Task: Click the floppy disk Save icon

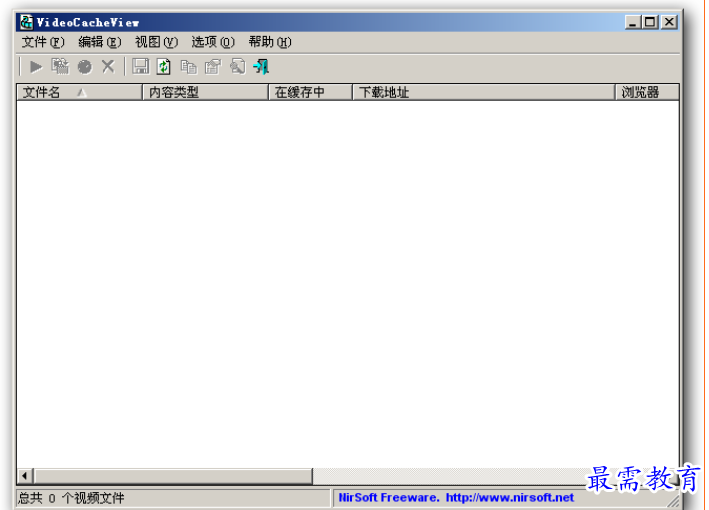Action: click(x=141, y=66)
